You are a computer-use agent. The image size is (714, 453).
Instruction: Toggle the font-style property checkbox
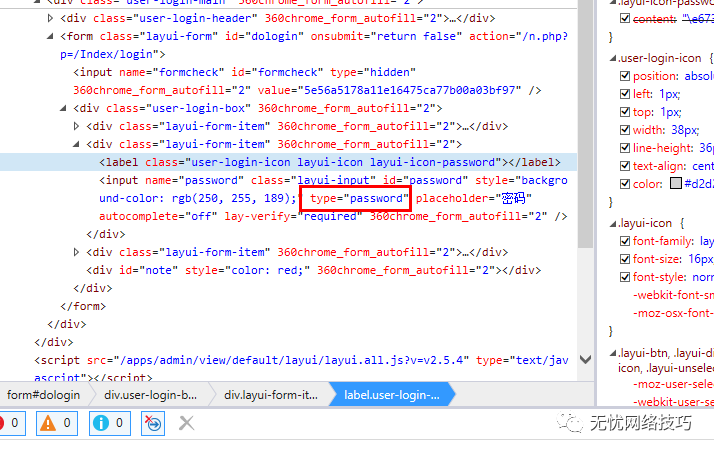coord(625,277)
